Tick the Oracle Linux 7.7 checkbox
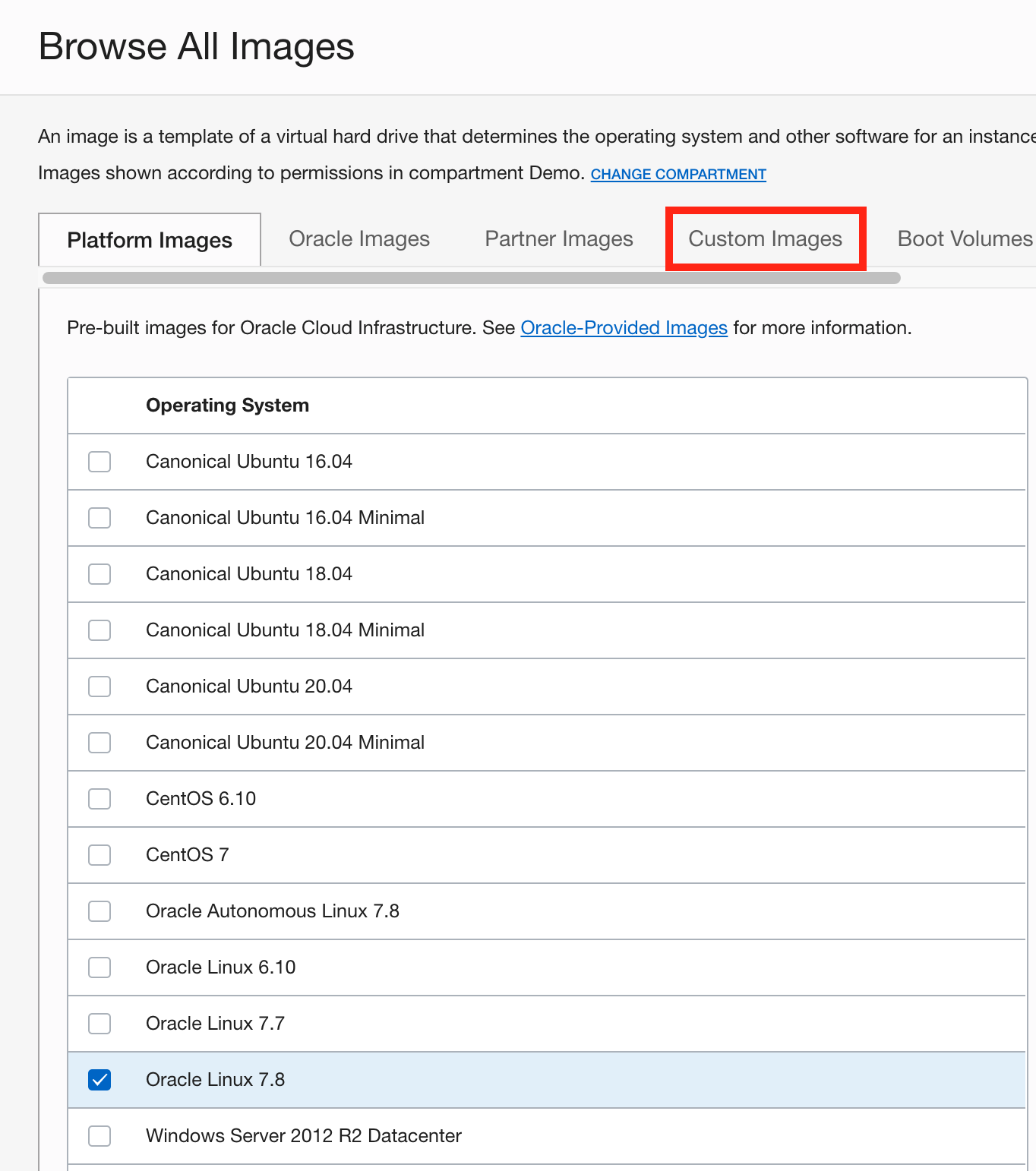This screenshot has width=1036, height=1171. (x=99, y=1024)
